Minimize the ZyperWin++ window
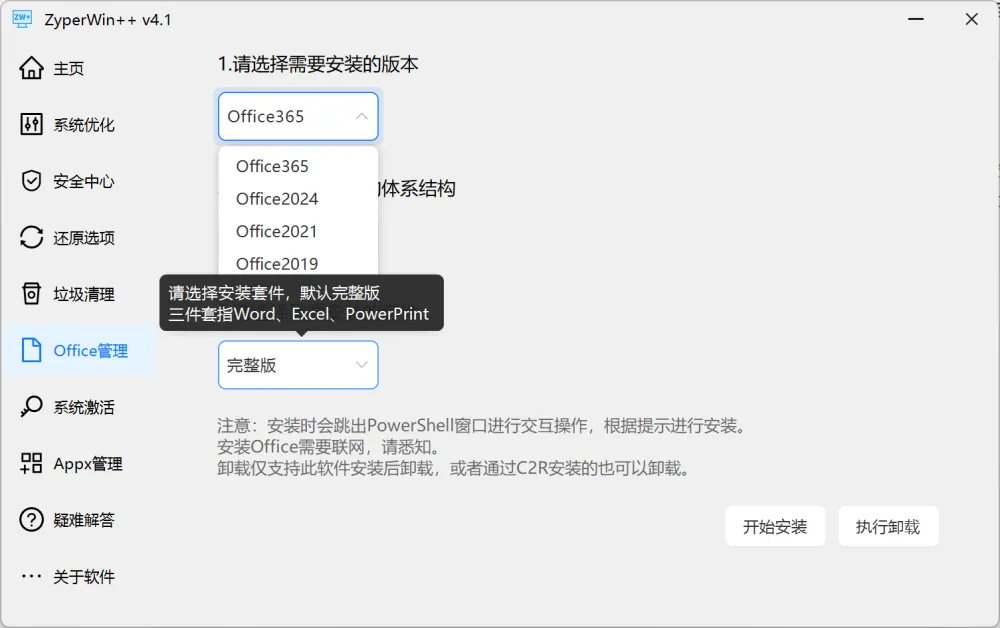This screenshot has height=628, width=1000. [916, 19]
